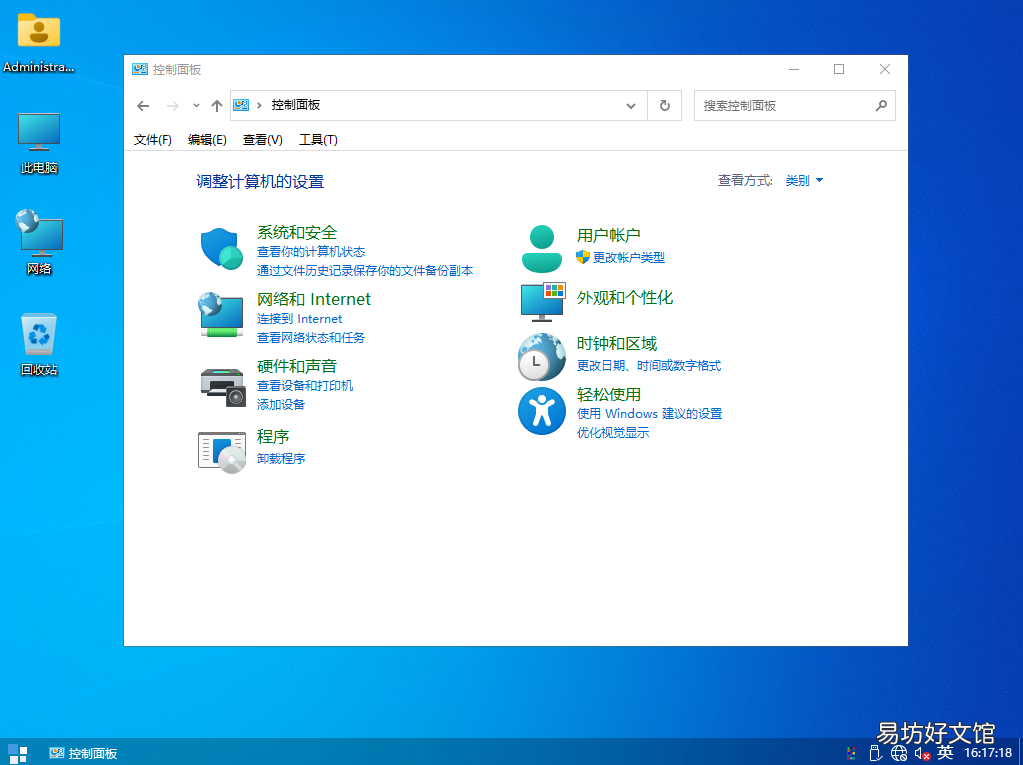Open the 类别 view mode dropdown
Screen dimensions: 1023x765
click(x=804, y=181)
